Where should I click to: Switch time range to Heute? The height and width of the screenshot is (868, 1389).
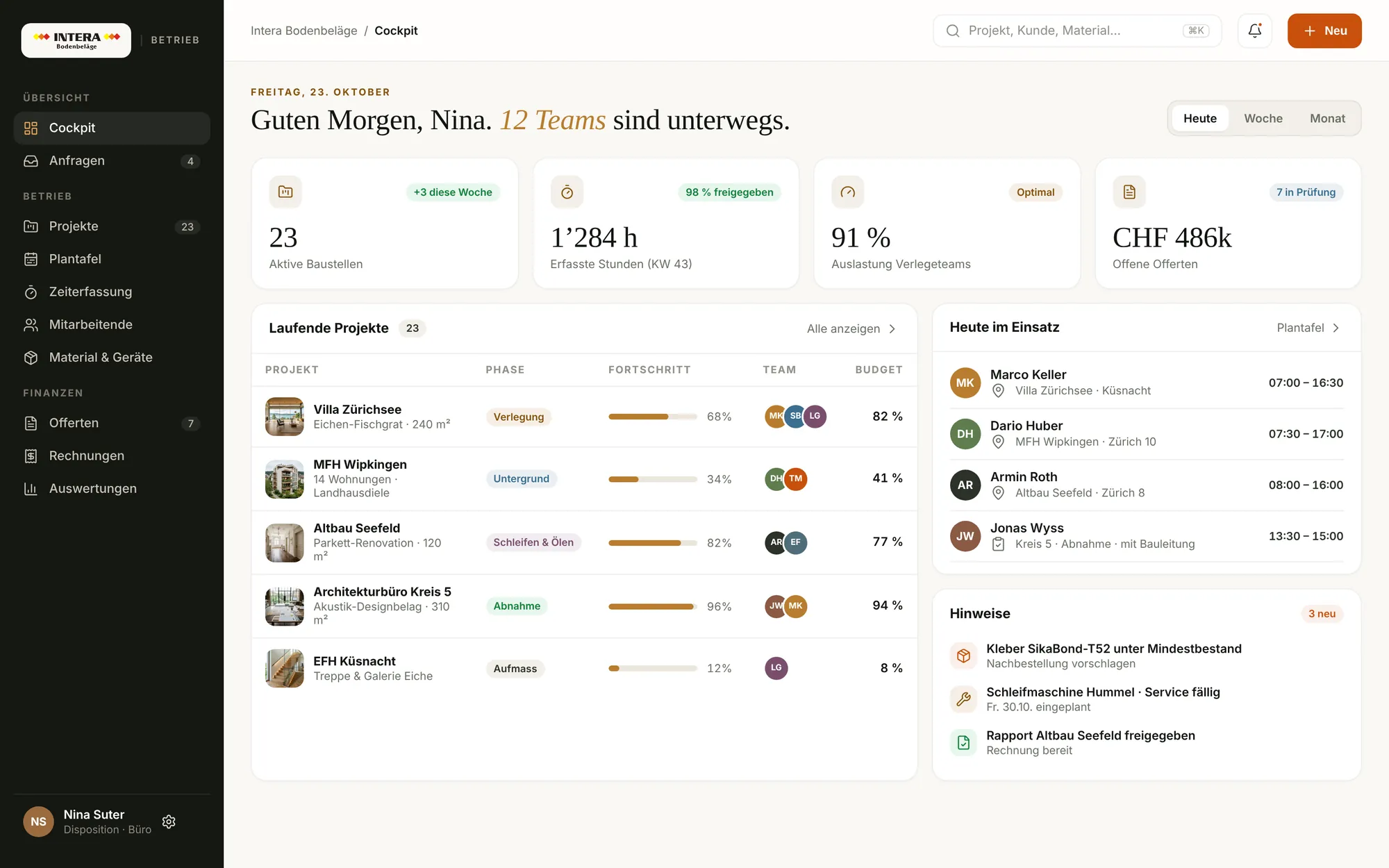tap(1199, 118)
